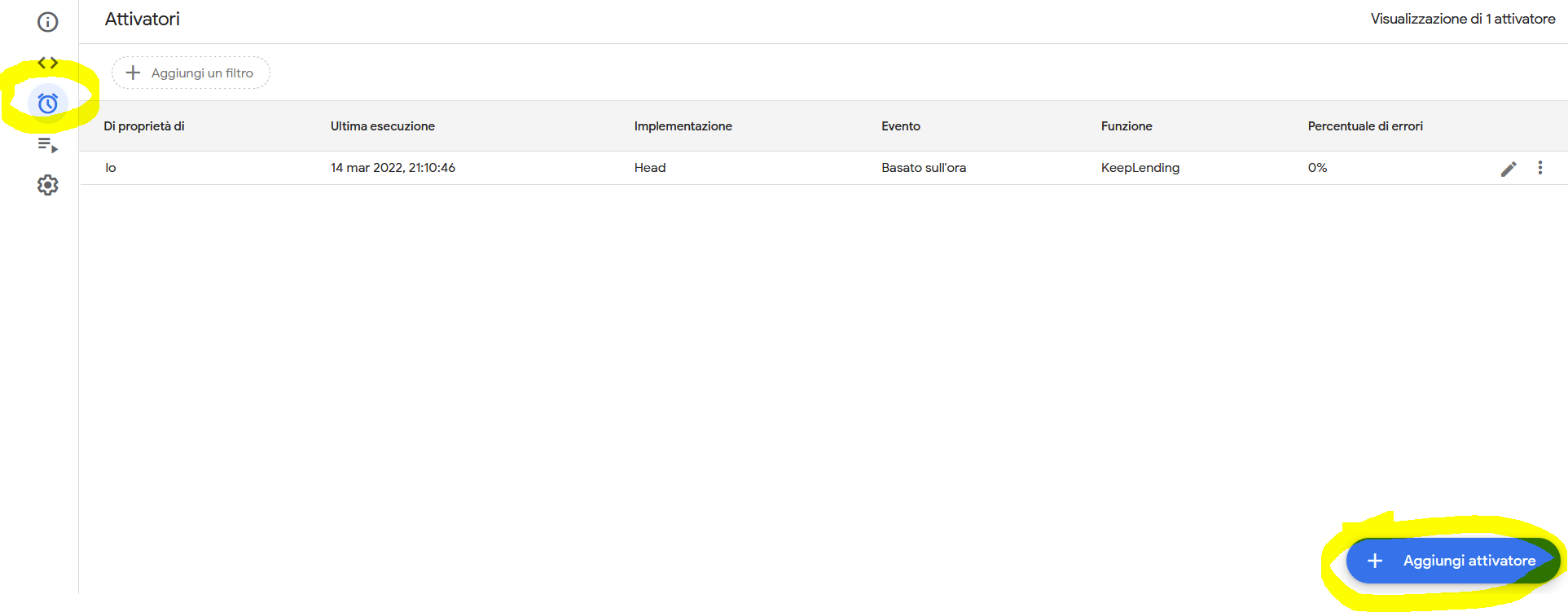Viewport: 1568px width, 612px height.
Task: Click the 0% error rate cell
Action: tap(1317, 168)
